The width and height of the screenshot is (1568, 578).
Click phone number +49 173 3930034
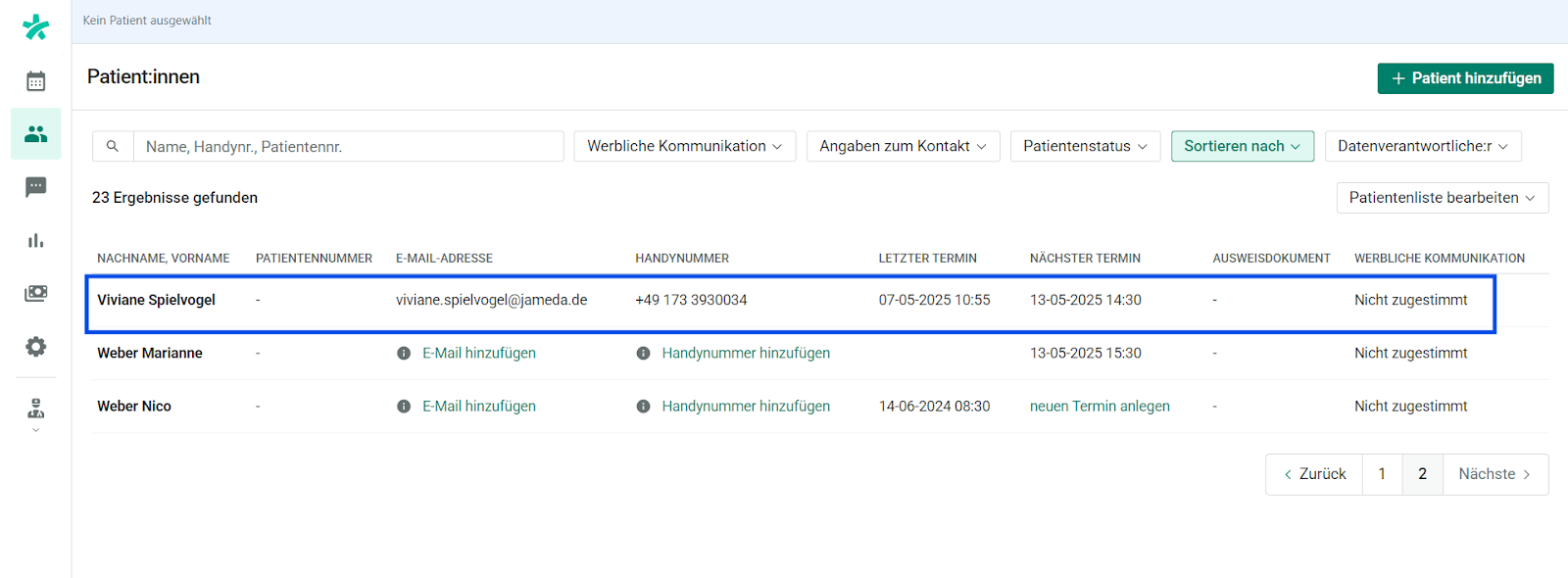tap(691, 300)
